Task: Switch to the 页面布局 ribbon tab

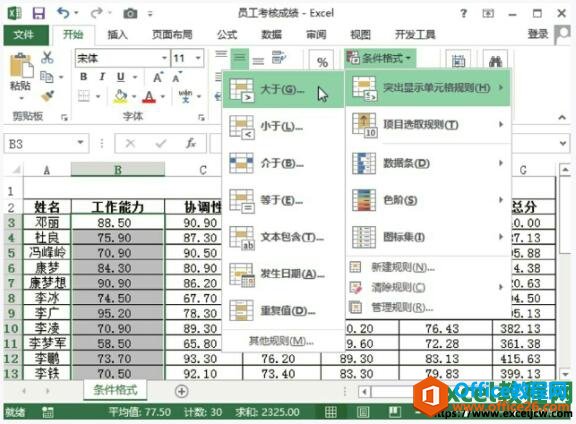Action: (173, 35)
